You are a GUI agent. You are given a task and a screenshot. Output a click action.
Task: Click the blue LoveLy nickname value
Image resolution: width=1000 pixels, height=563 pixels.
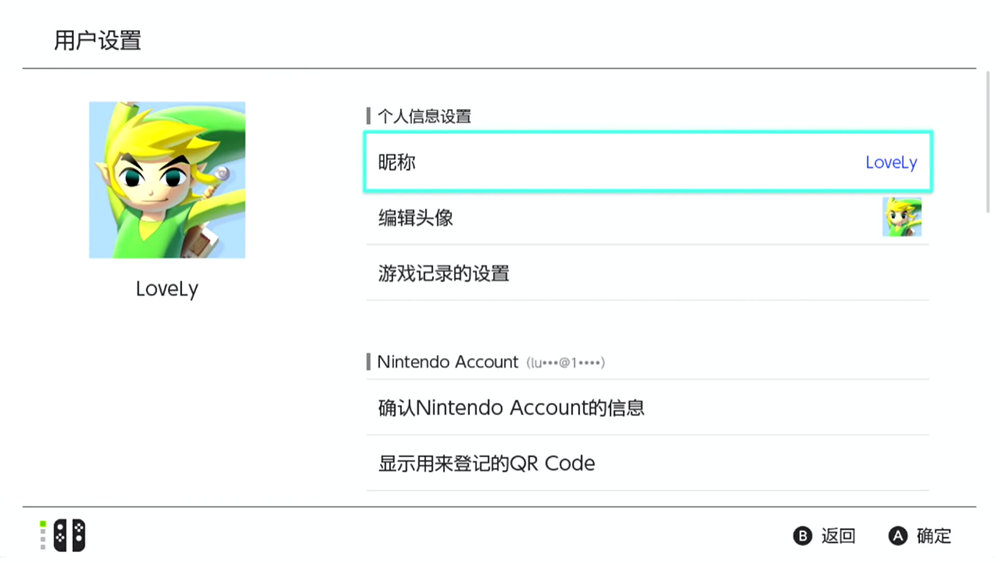[x=891, y=163]
